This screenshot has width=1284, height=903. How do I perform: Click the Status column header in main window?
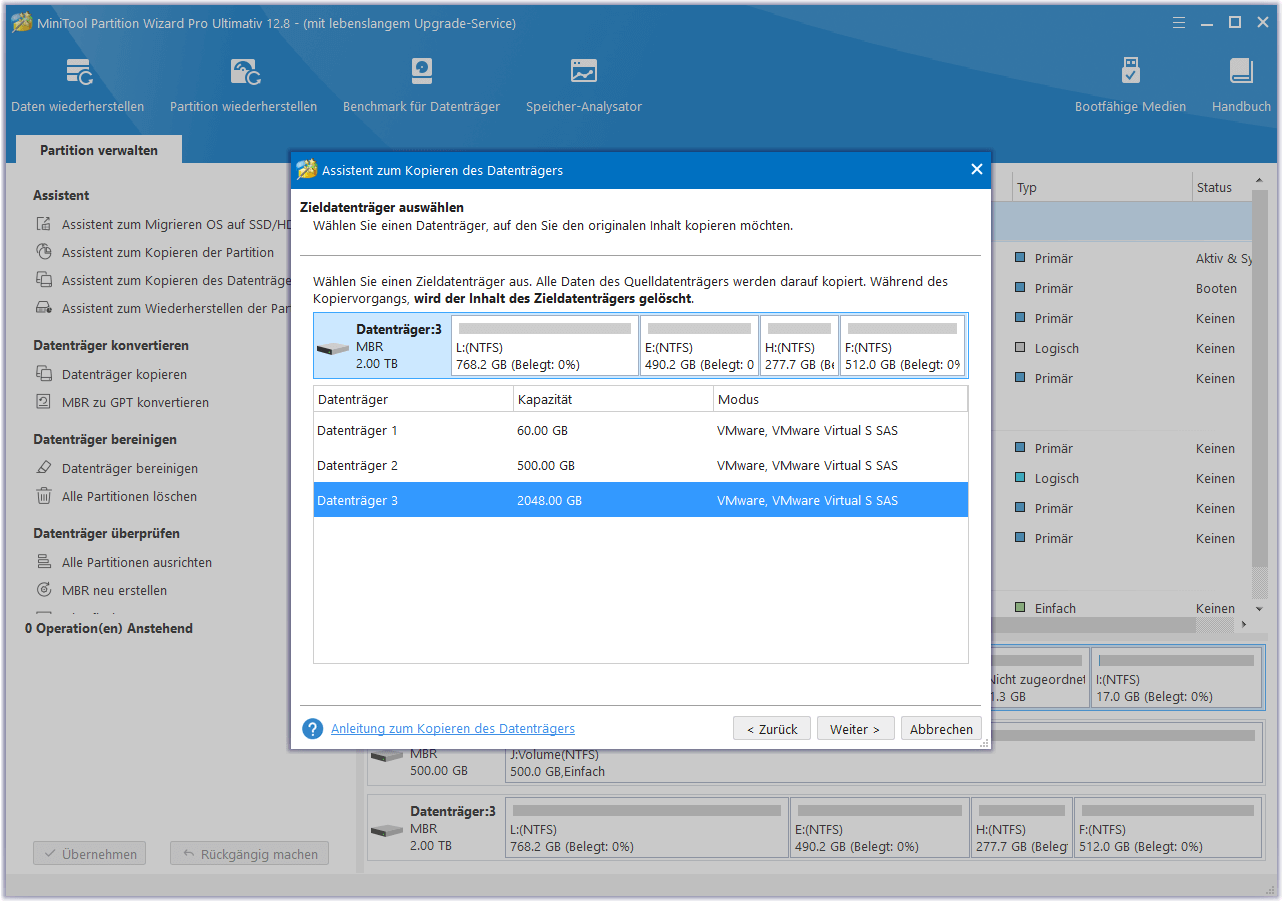pyautogui.click(x=1222, y=187)
